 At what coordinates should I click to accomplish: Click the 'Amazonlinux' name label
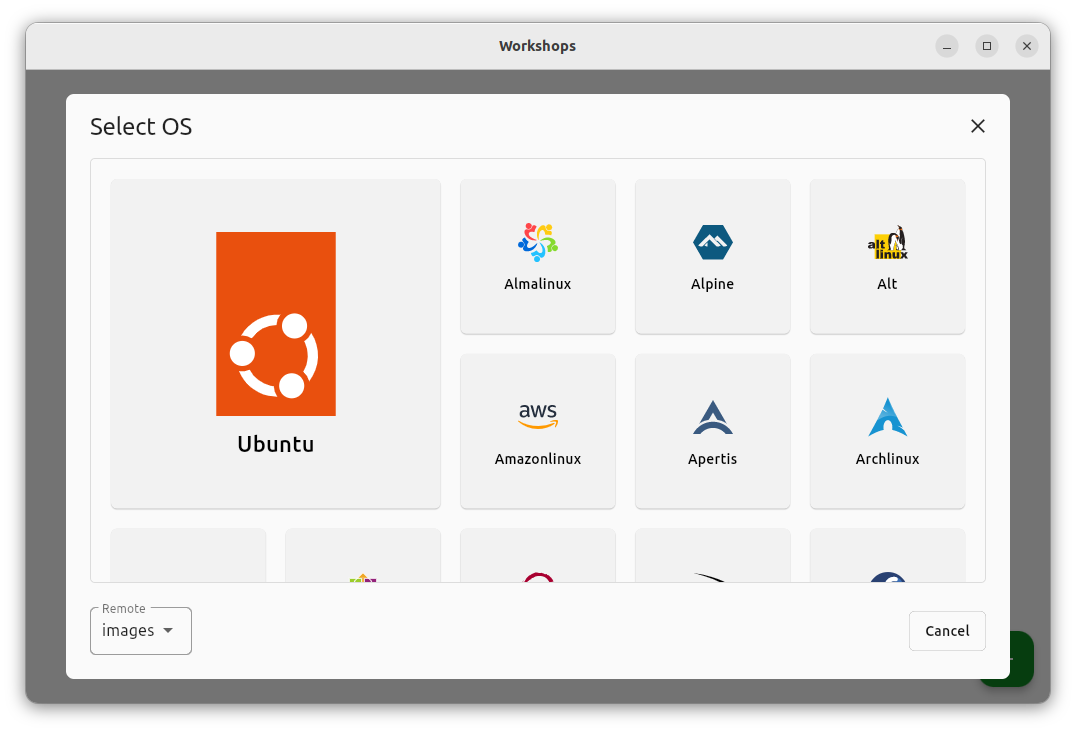coord(537,459)
